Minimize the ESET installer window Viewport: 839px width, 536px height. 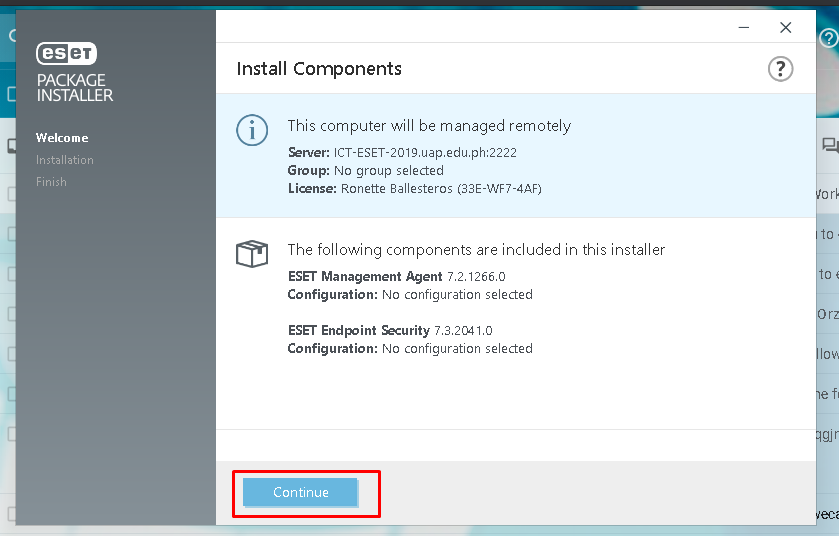click(744, 27)
